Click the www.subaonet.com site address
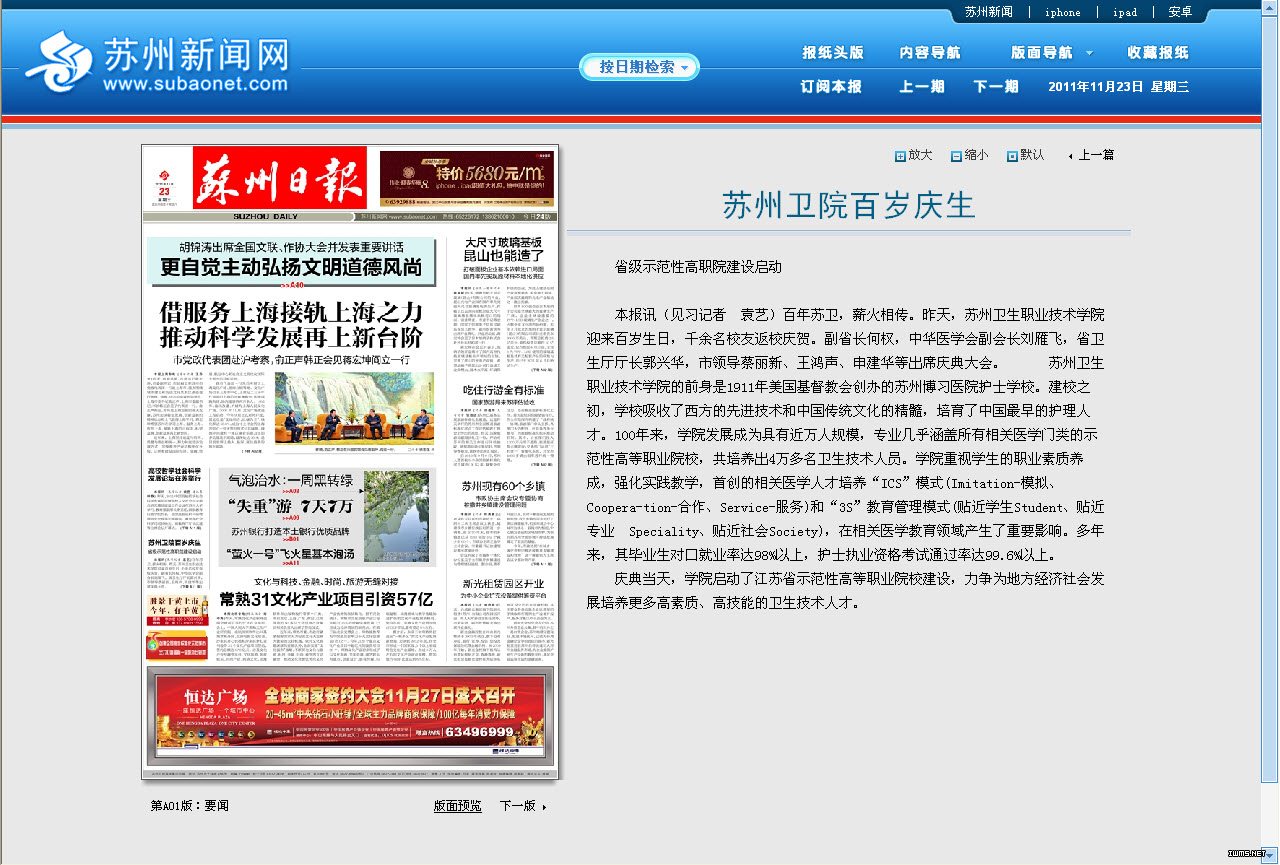The height and width of the screenshot is (865, 1280). click(x=195, y=84)
